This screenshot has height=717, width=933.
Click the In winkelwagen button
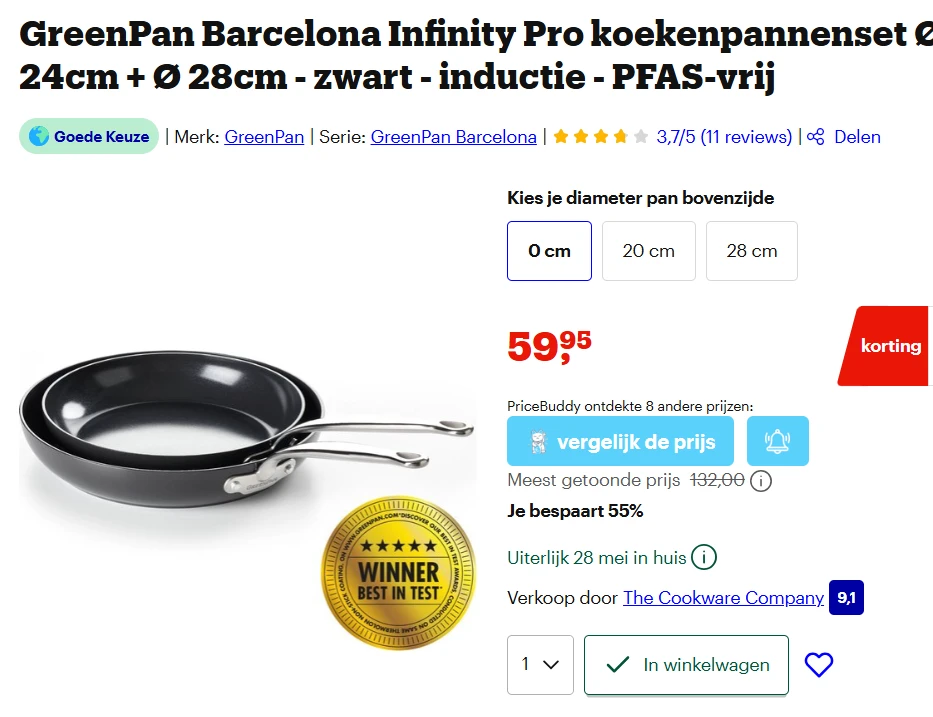coord(686,665)
